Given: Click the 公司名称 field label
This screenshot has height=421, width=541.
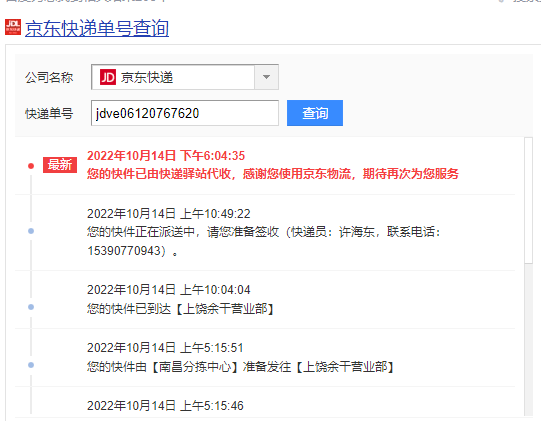Looking at the screenshot, I should point(49,77).
